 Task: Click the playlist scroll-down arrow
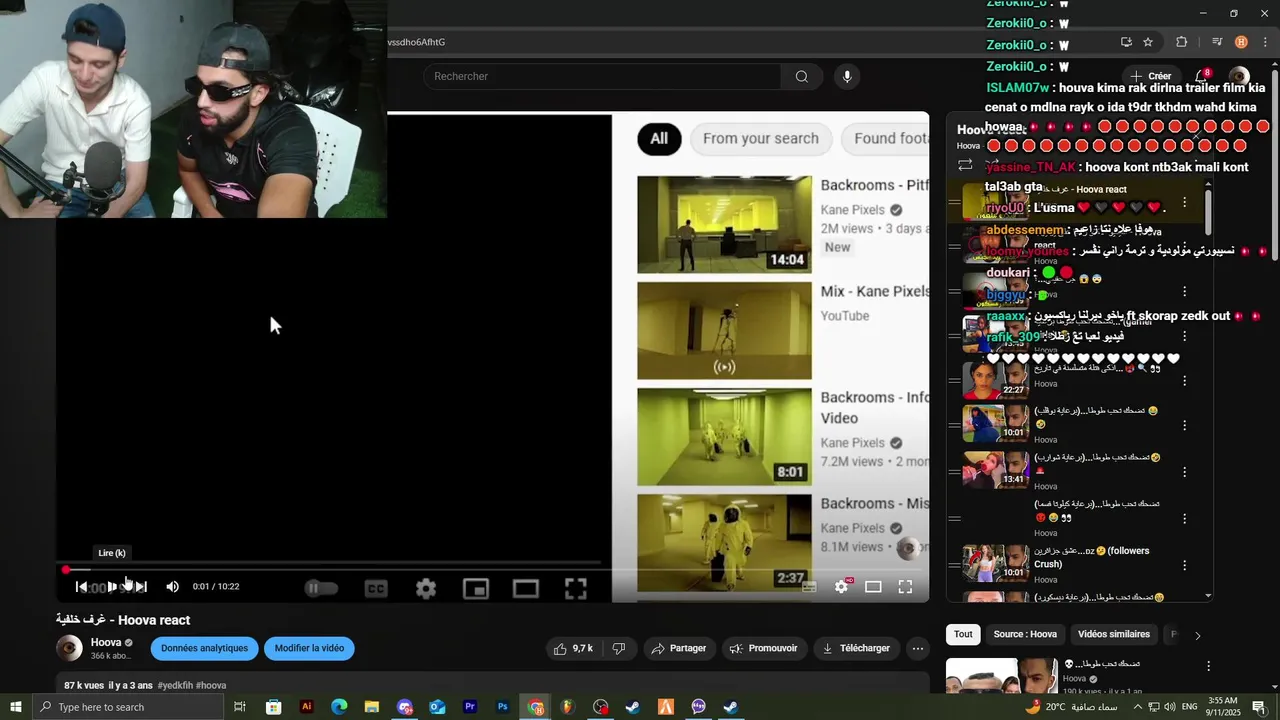coord(1208,596)
